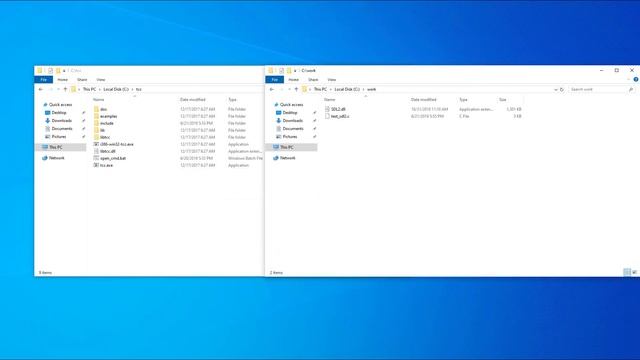The width and height of the screenshot is (640, 360).
Task: Select the tcc.exe file icon
Action: click(x=96, y=165)
